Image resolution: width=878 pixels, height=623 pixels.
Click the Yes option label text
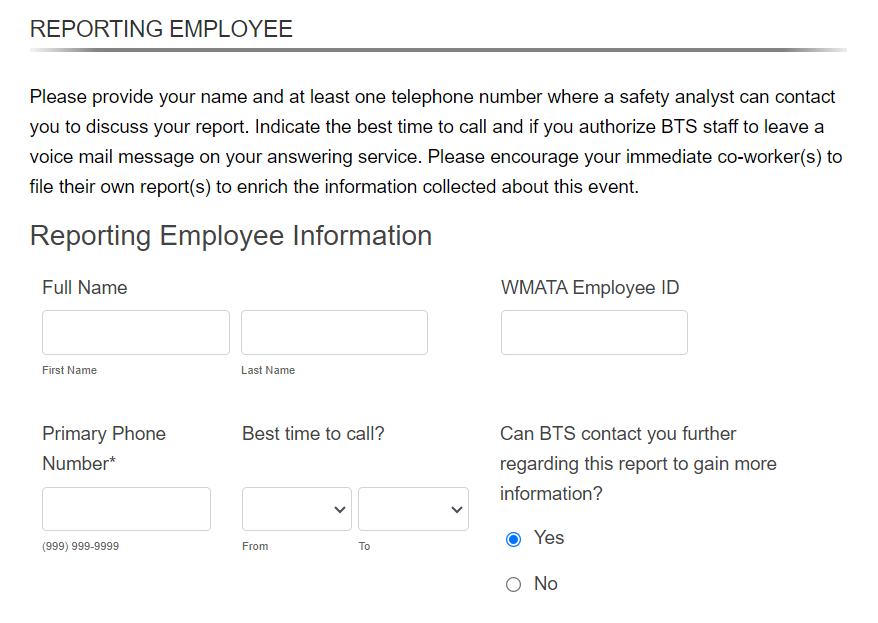[x=549, y=537]
